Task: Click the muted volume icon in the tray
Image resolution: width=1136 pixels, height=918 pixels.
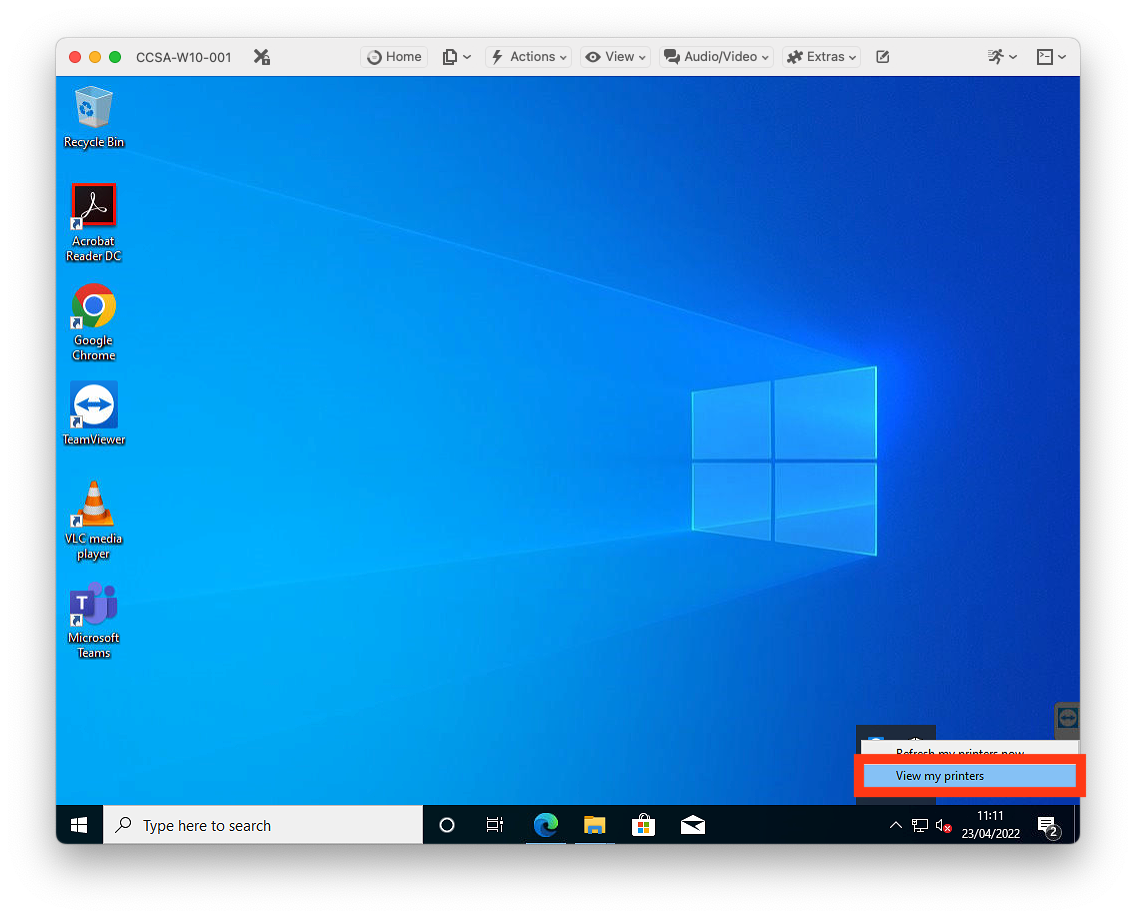Action: point(943,825)
